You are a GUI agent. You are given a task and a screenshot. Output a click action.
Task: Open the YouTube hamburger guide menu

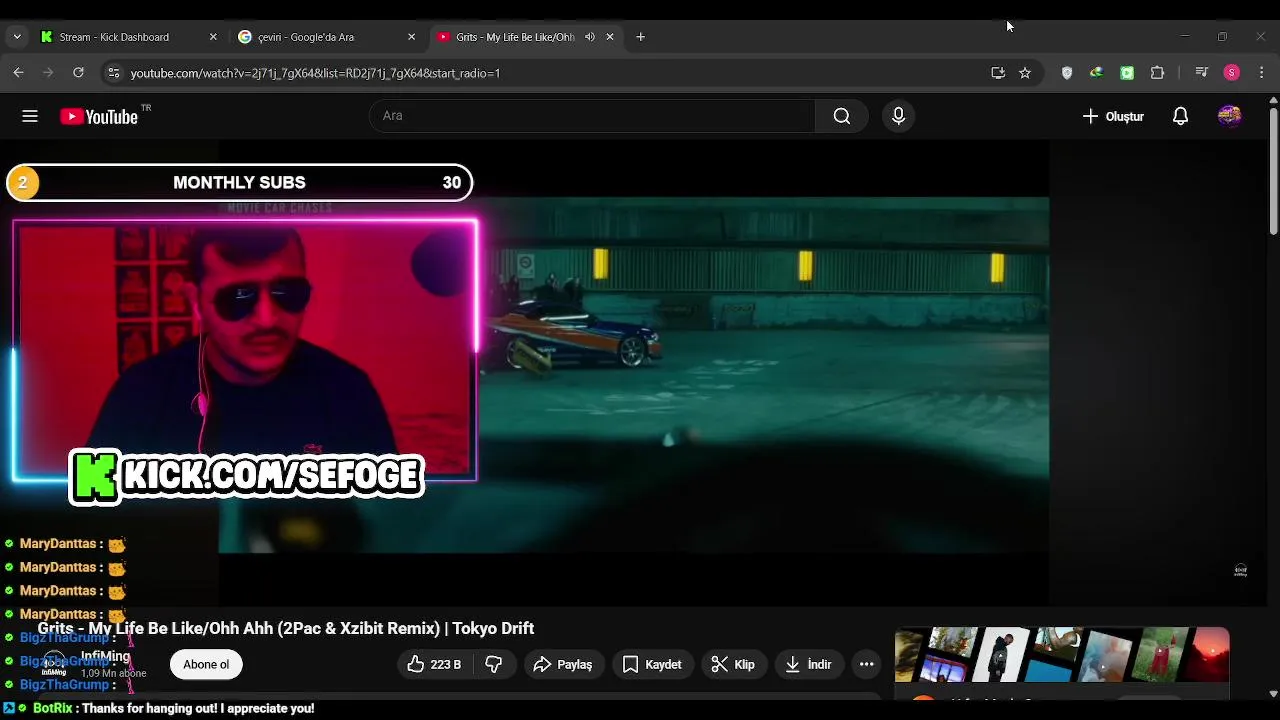tap(30, 116)
